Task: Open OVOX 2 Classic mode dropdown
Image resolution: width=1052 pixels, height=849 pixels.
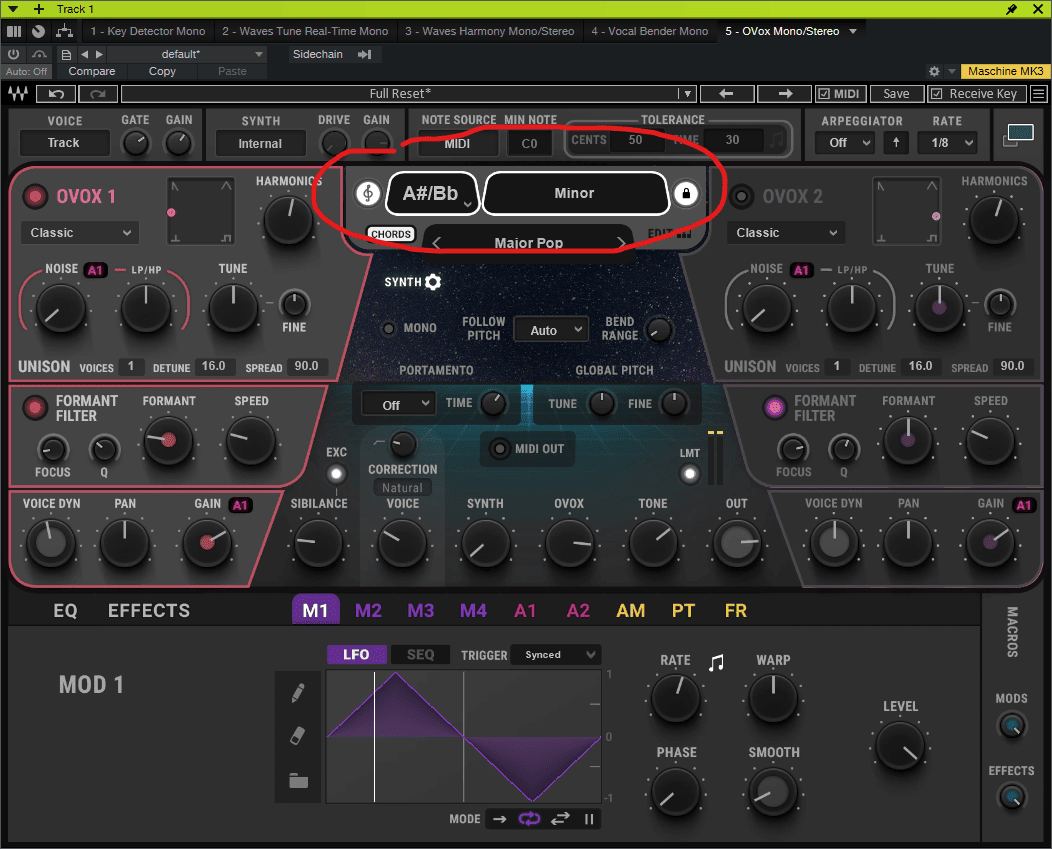Action: (786, 233)
